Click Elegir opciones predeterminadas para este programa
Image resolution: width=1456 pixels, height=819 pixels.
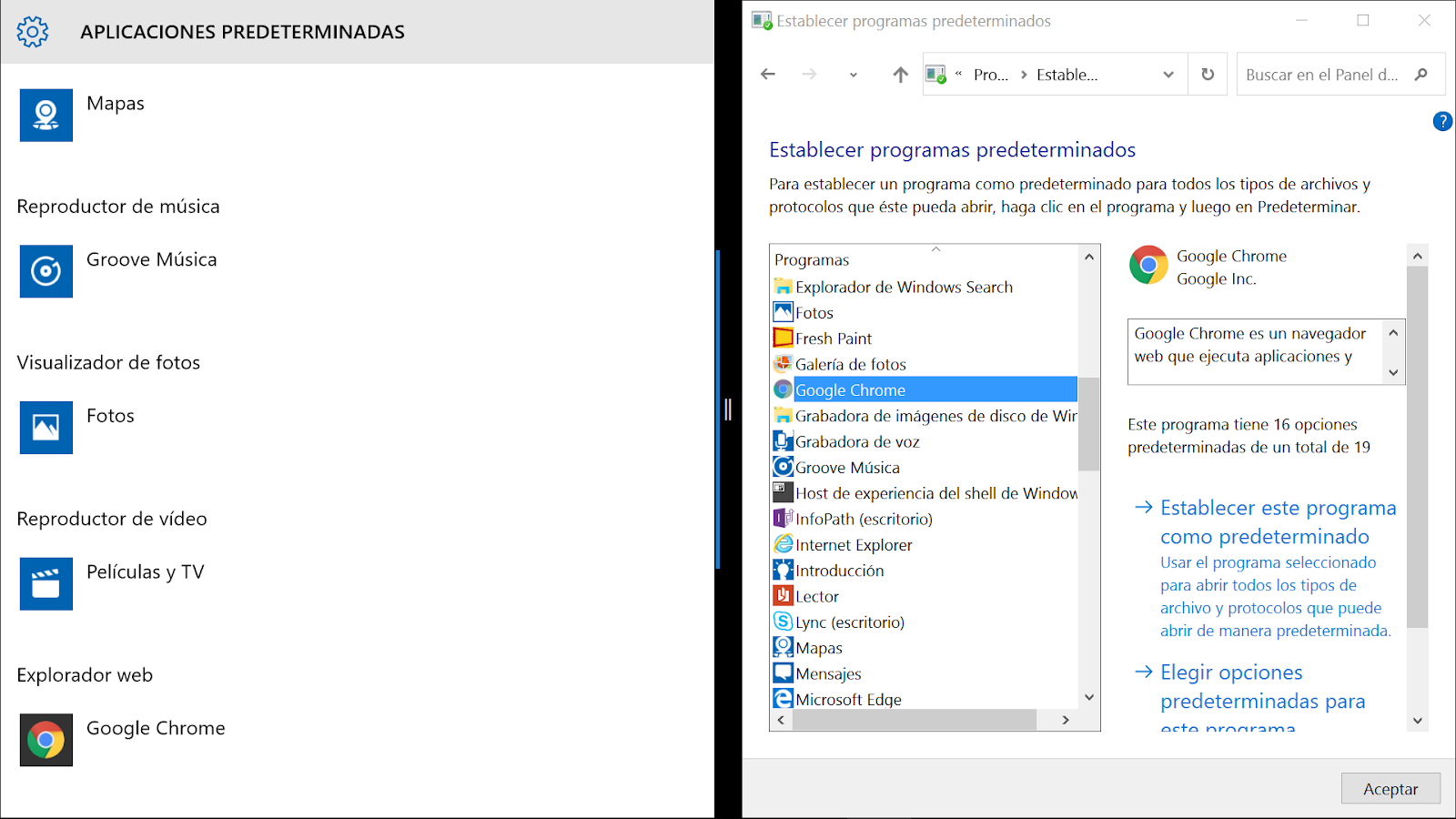[x=1263, y=701]
